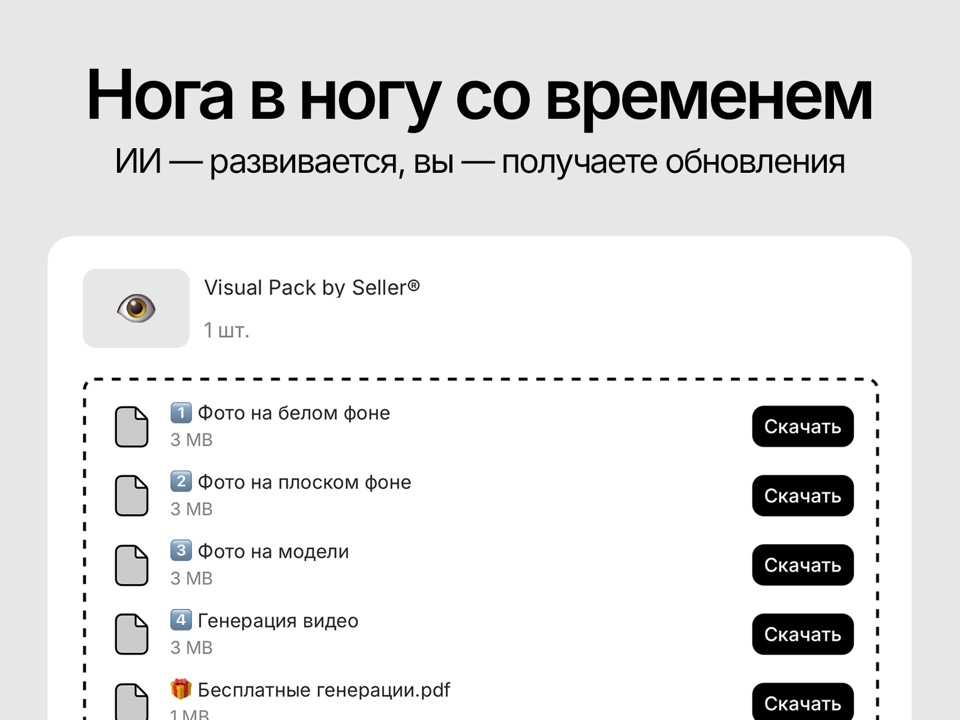Click the file icon for Бесплатные генерации.pdf
This screenshot has height=720, width=960.
click(x=131, y=701)
